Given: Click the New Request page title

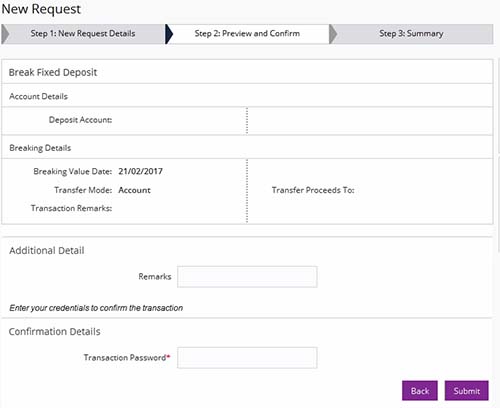Looking at the screenshot, I should click(x=41, y=9).
